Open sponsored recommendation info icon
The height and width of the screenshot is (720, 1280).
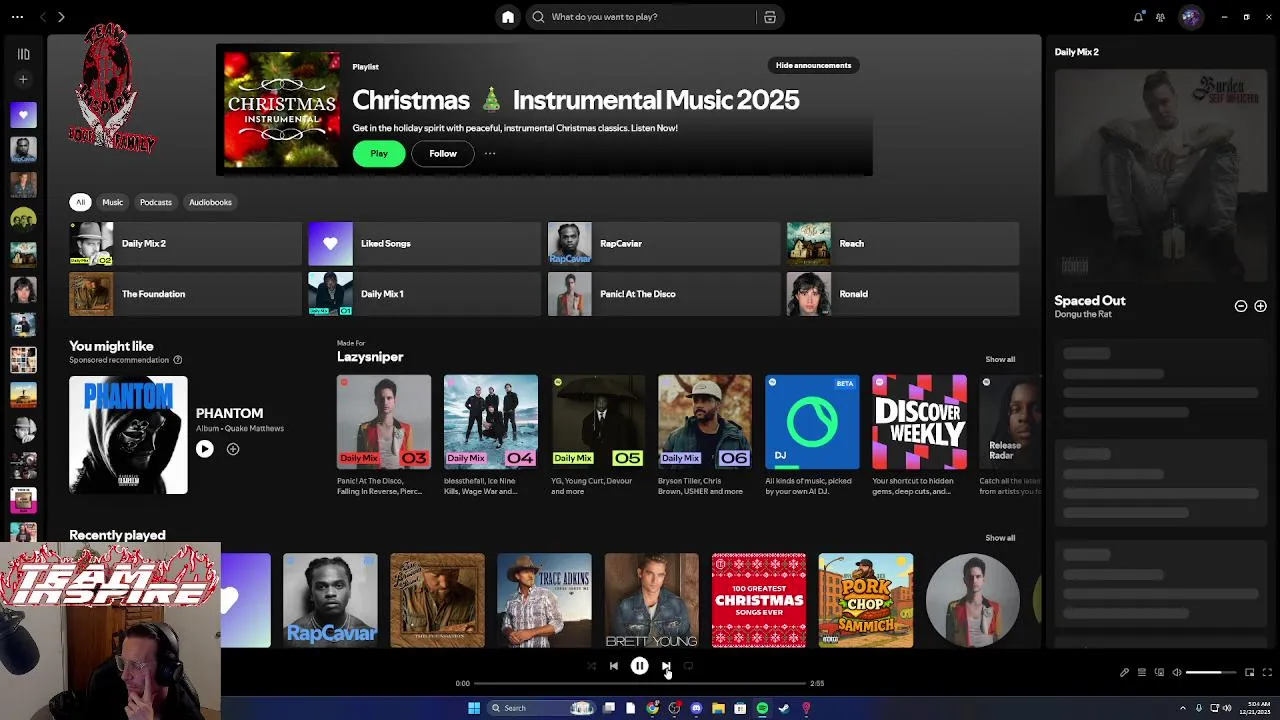pyautogui.click(x=178, y=360)
